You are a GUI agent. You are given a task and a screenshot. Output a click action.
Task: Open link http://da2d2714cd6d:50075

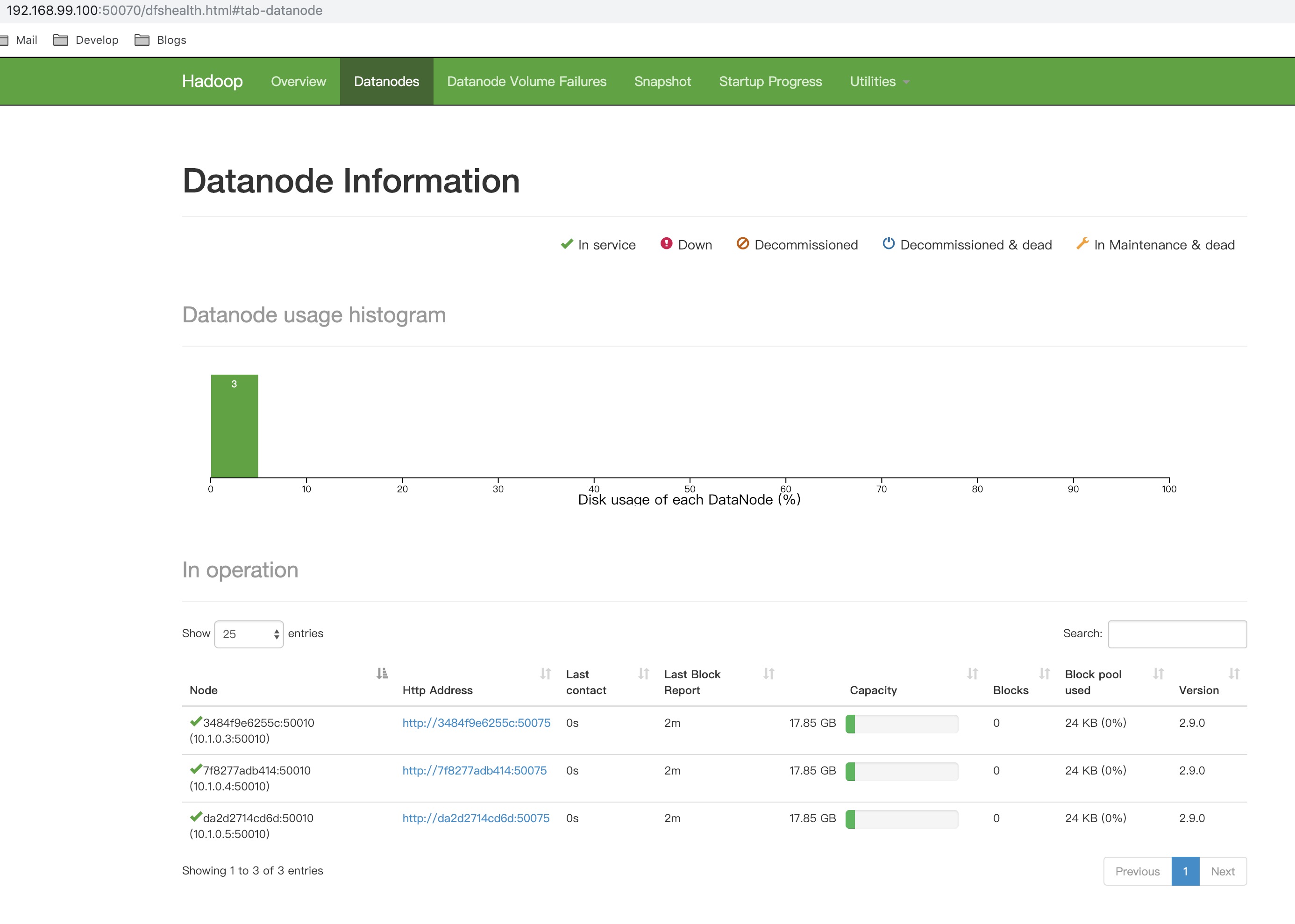476,817
